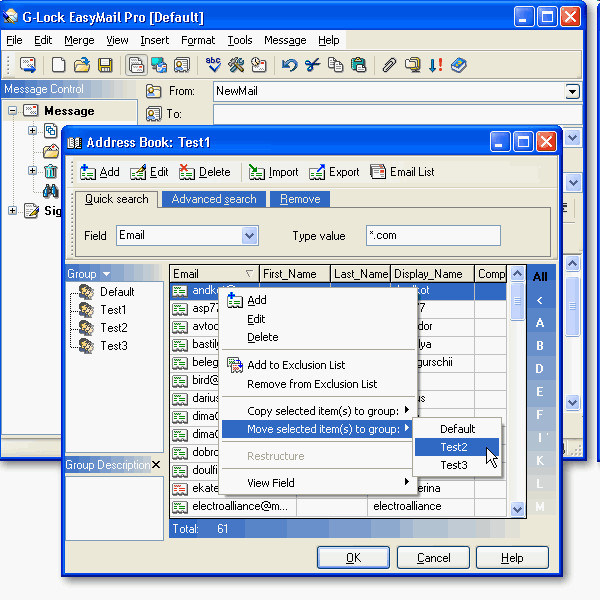Open the scheduler clock toolbar icon
Viewport: 600px width, 600px height.
(259, 65)
